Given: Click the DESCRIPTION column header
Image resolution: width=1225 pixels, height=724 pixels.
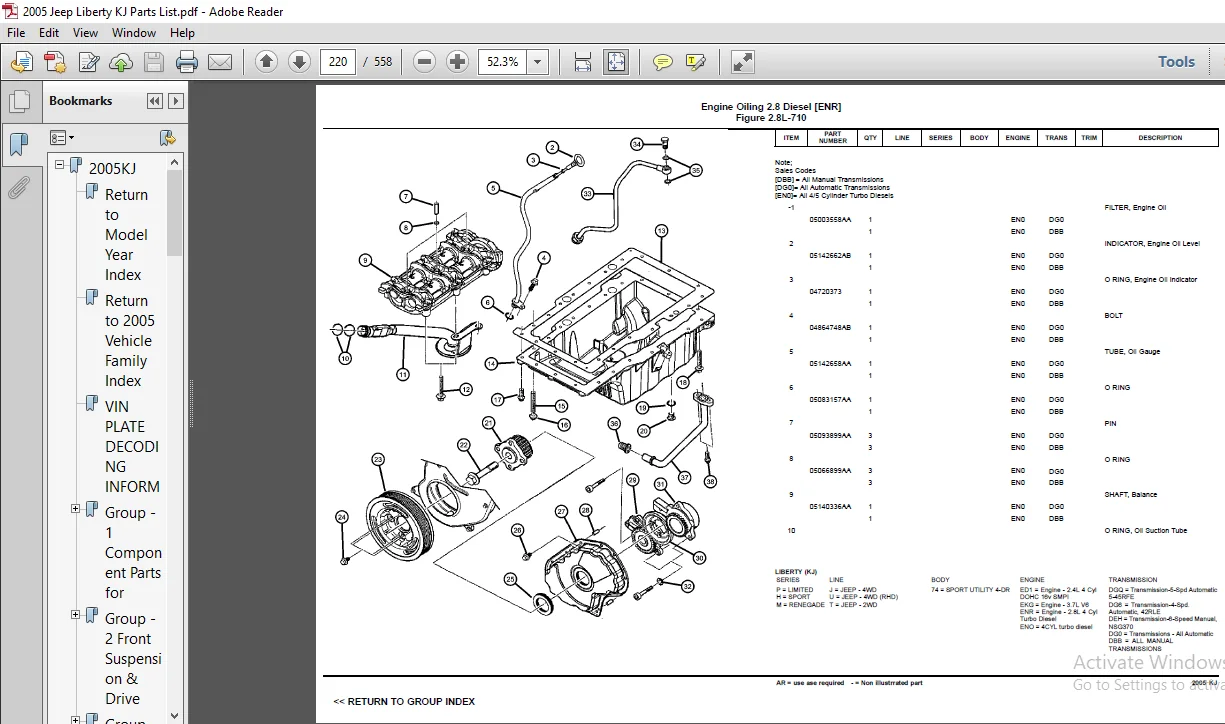Looking at the screenshot, I should tap(1160, 138).
